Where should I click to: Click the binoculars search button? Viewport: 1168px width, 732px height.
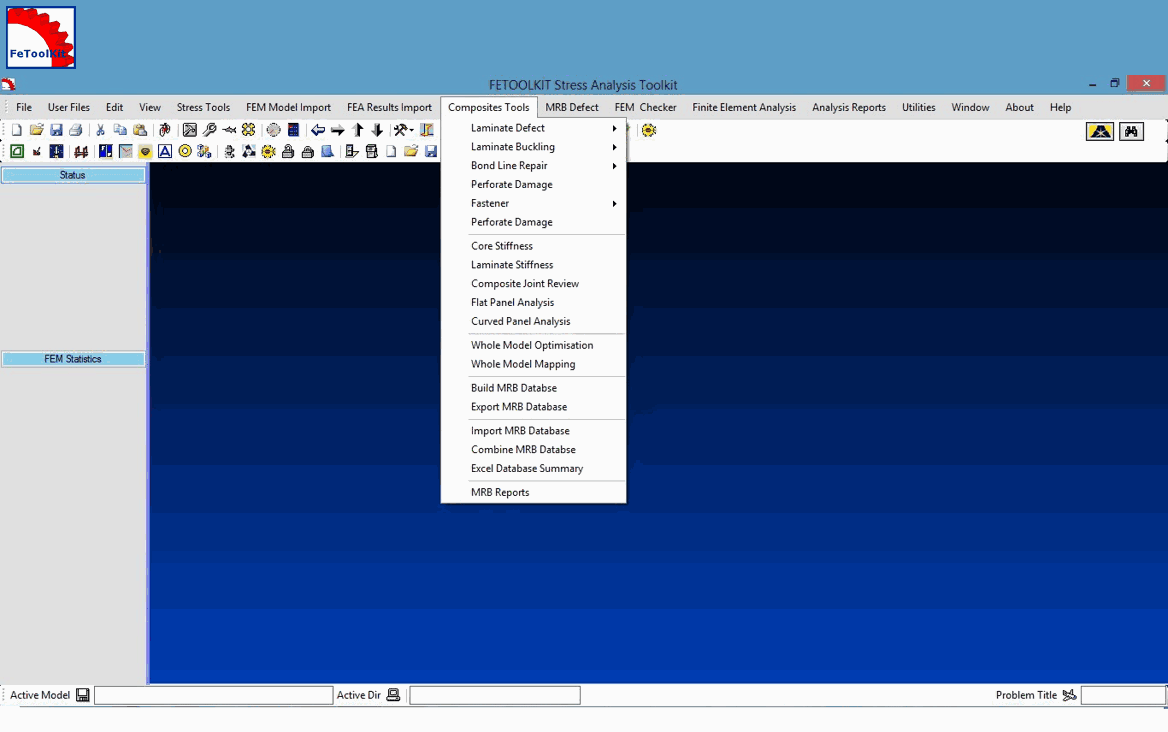(x=1131, y=132)
